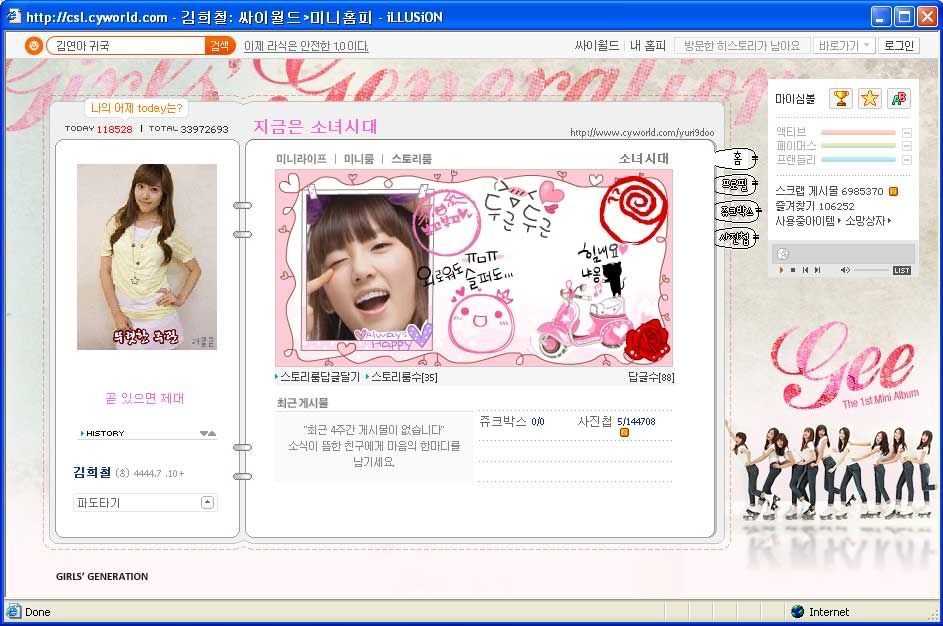This screenshot has height=626, width=943.
Task: Switch to 미니룸 view
Action: tap(359, 159)
